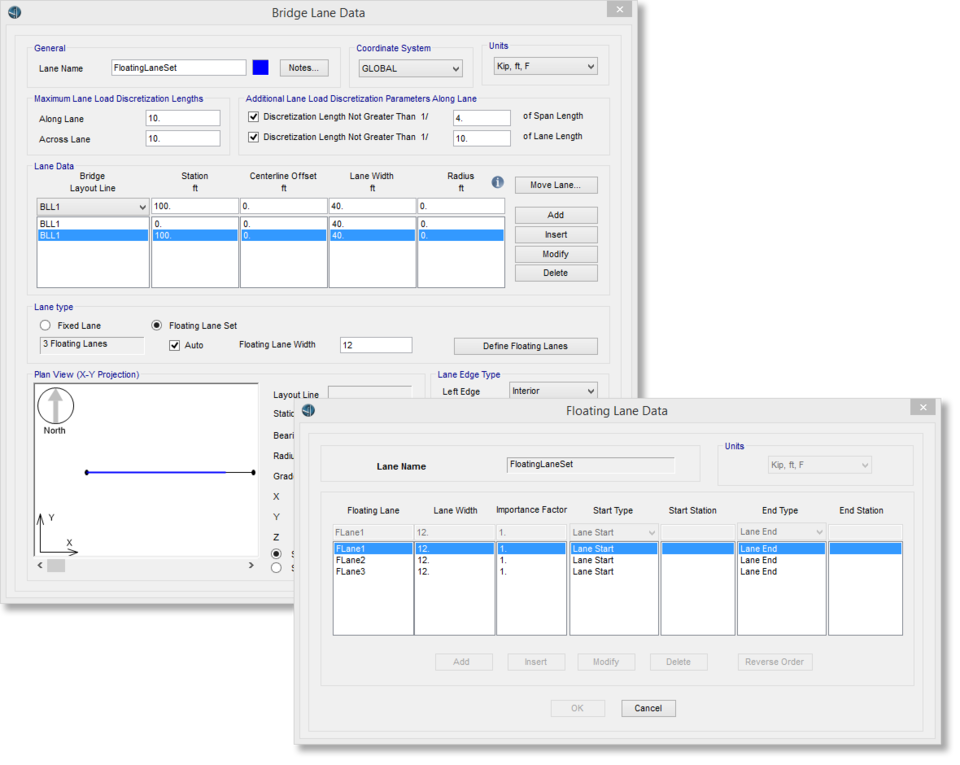Click the North arrow compass icon

pos(55,406)
